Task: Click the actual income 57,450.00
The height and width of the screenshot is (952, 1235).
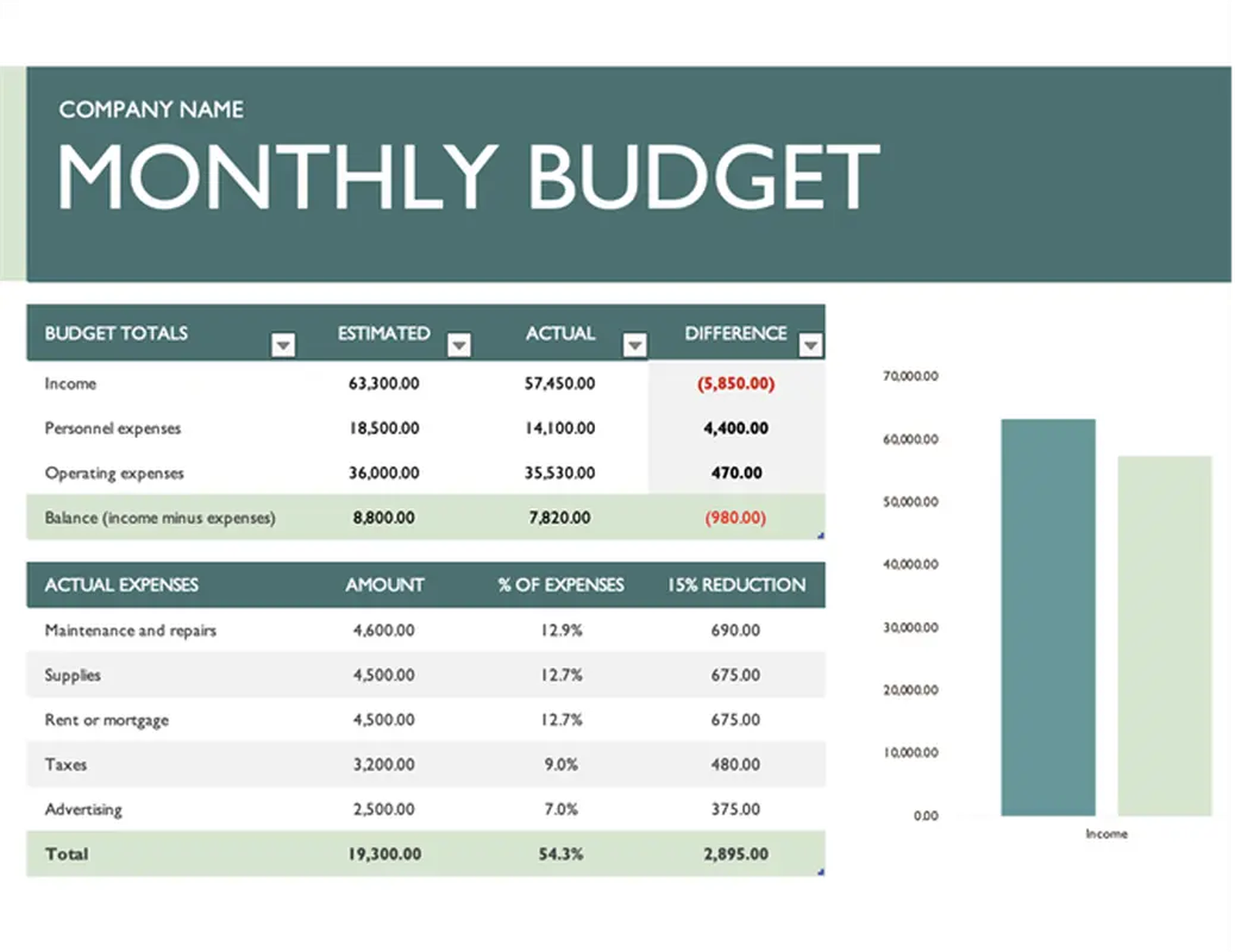Action: pos(560,383)
